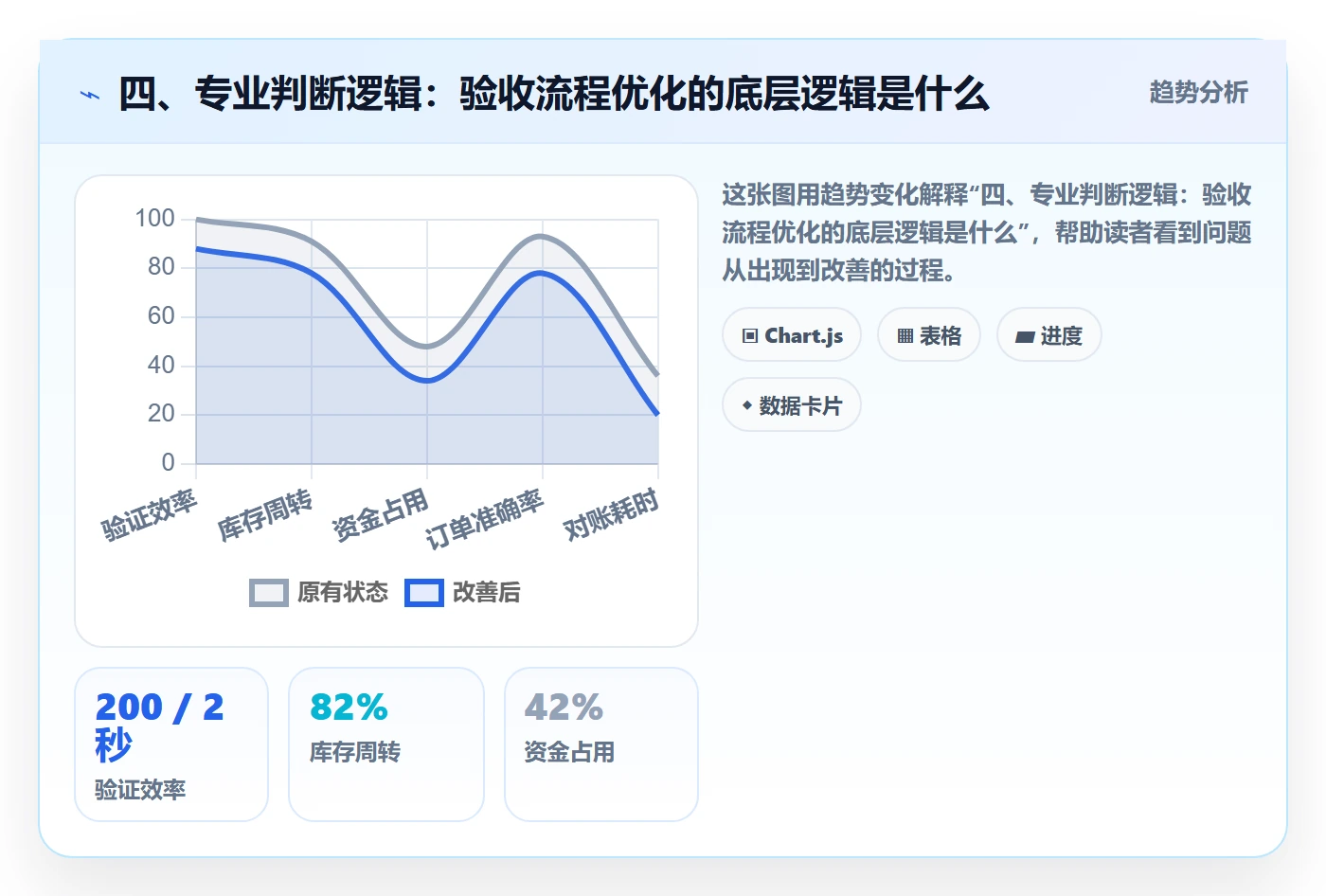Click the 原有状态 legend label

tap(342, 593)
